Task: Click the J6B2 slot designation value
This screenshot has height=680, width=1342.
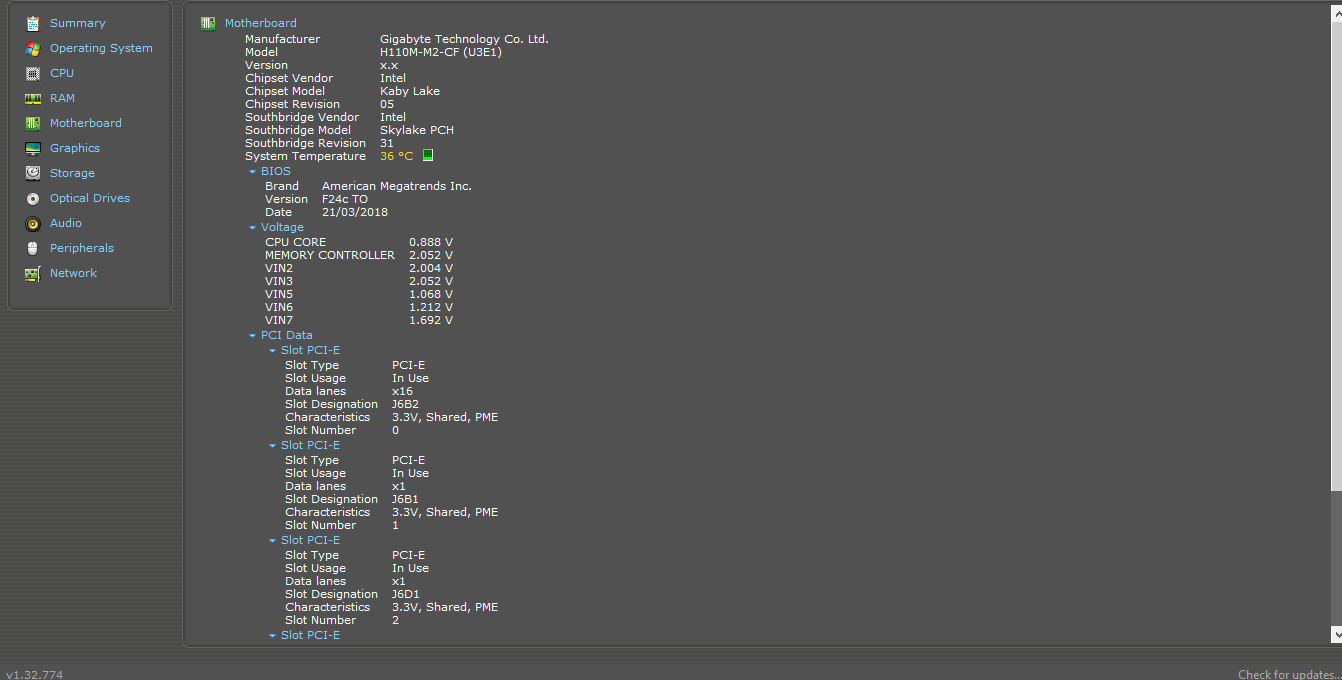Action: (x=406, y=404)
